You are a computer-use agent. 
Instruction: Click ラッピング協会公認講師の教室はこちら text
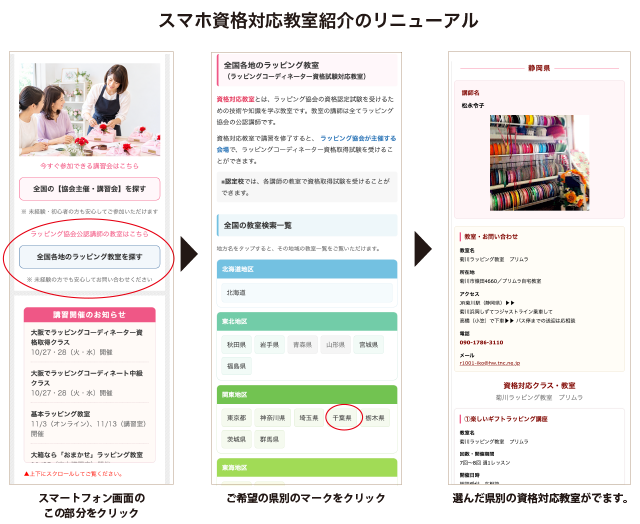(x=89, y=234)
